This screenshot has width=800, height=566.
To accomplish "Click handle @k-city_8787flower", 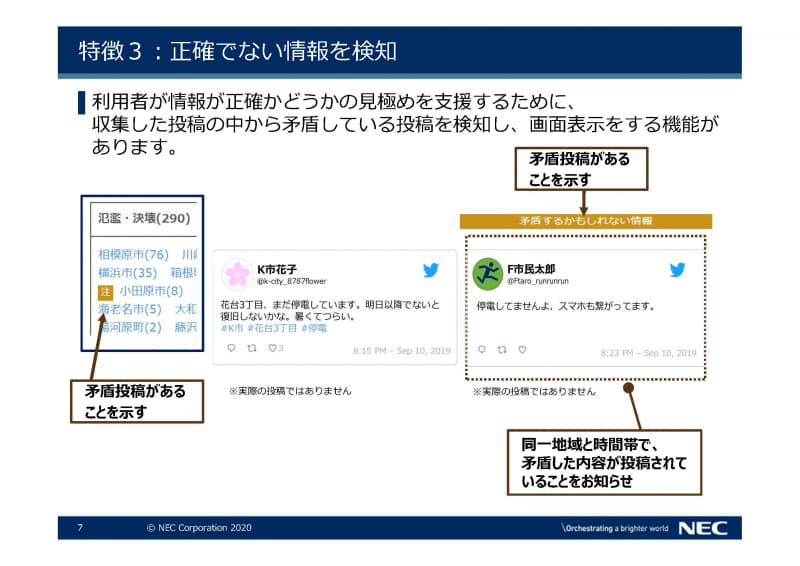I will [291, 281].
